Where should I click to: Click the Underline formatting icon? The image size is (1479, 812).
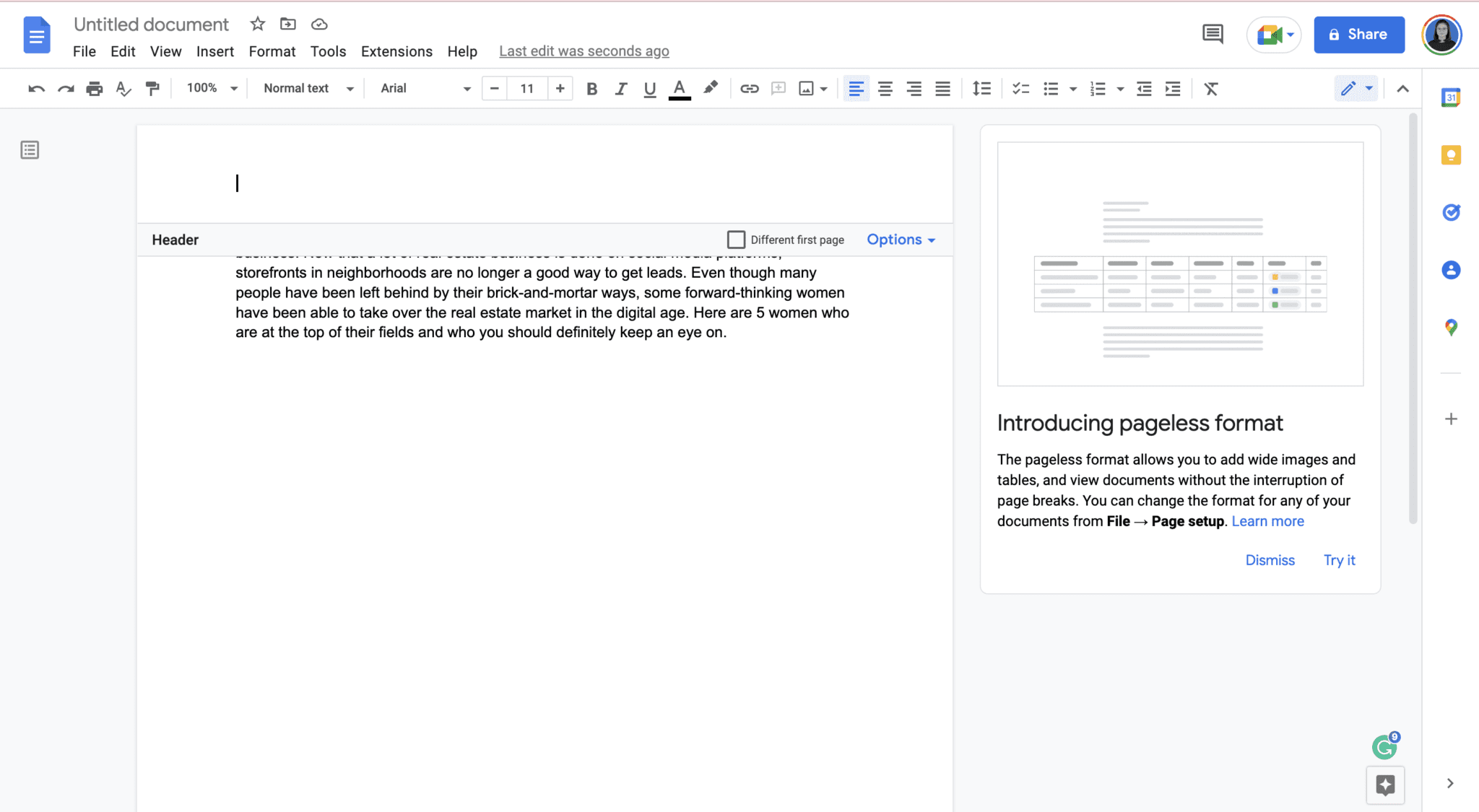tap(649, 88)
